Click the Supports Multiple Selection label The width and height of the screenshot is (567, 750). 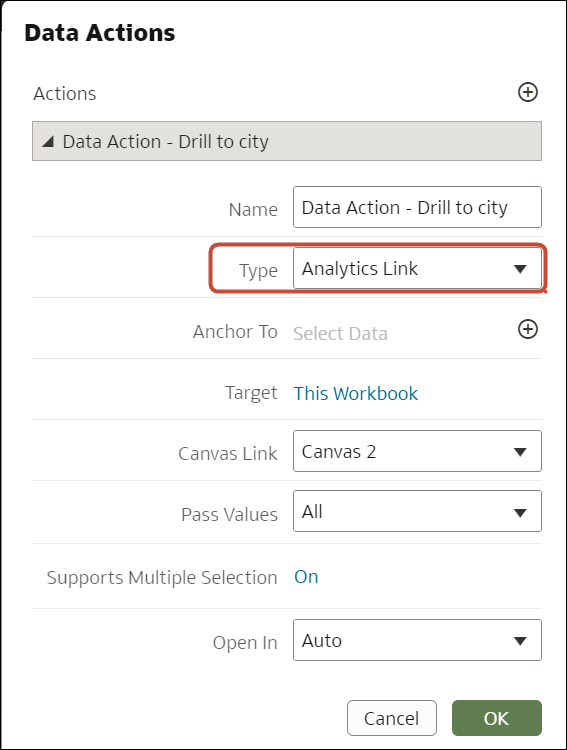click(x=162, y=577)
